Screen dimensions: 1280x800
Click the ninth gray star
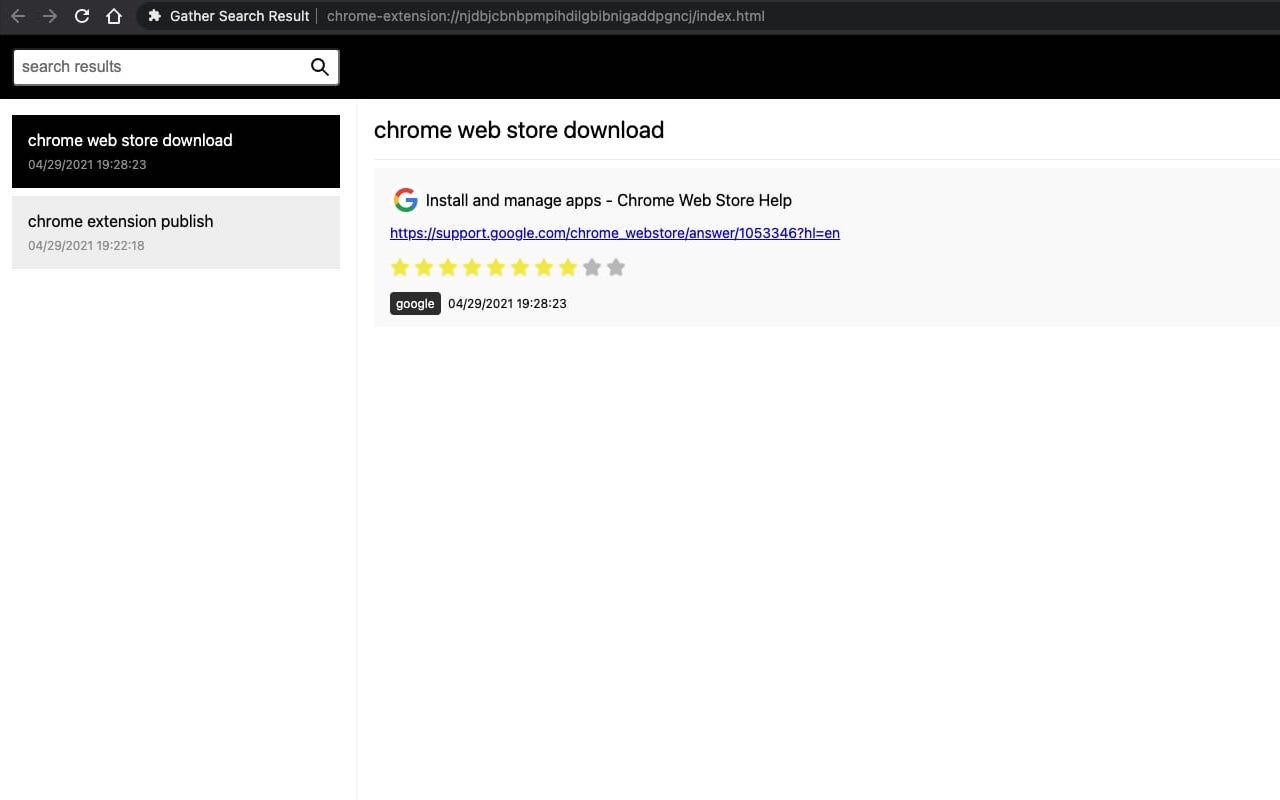point(592,267)
